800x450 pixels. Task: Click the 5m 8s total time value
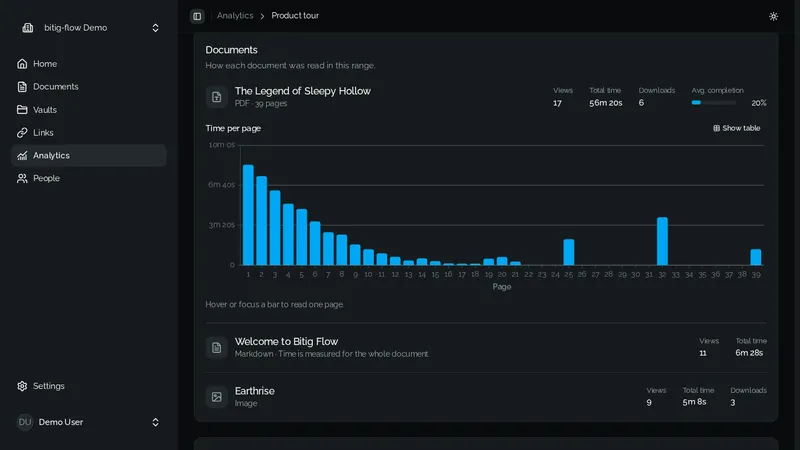(694, 402)
